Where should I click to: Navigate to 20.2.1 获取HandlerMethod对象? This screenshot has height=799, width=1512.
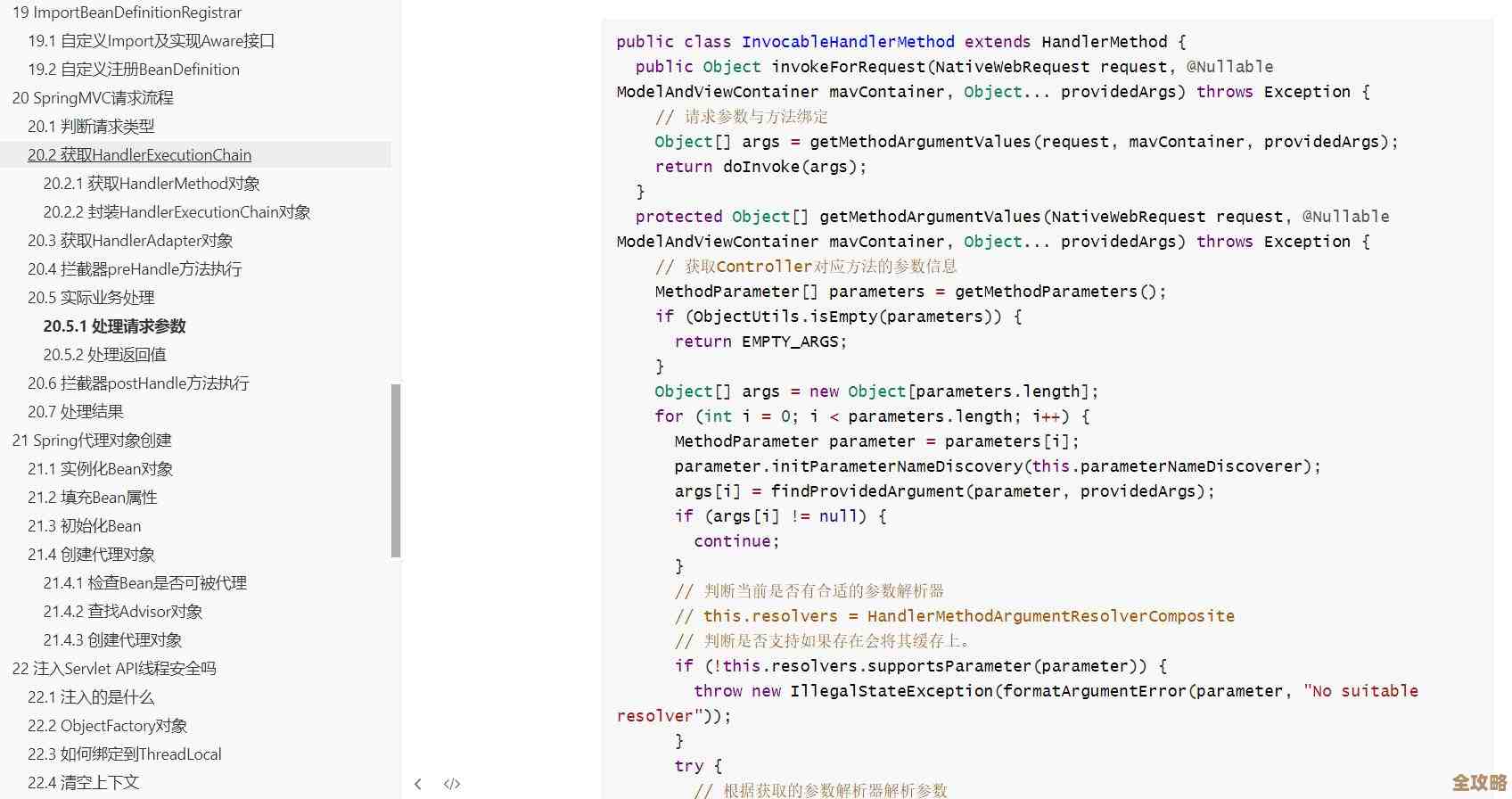[x=152, y=184]
